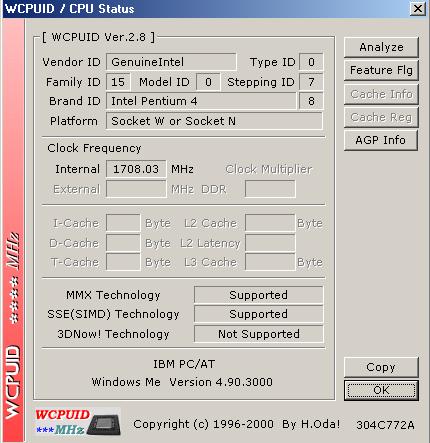The image size is (430, 443).
Task: Close the WCPUID window with X
Action: coord(418,9)
